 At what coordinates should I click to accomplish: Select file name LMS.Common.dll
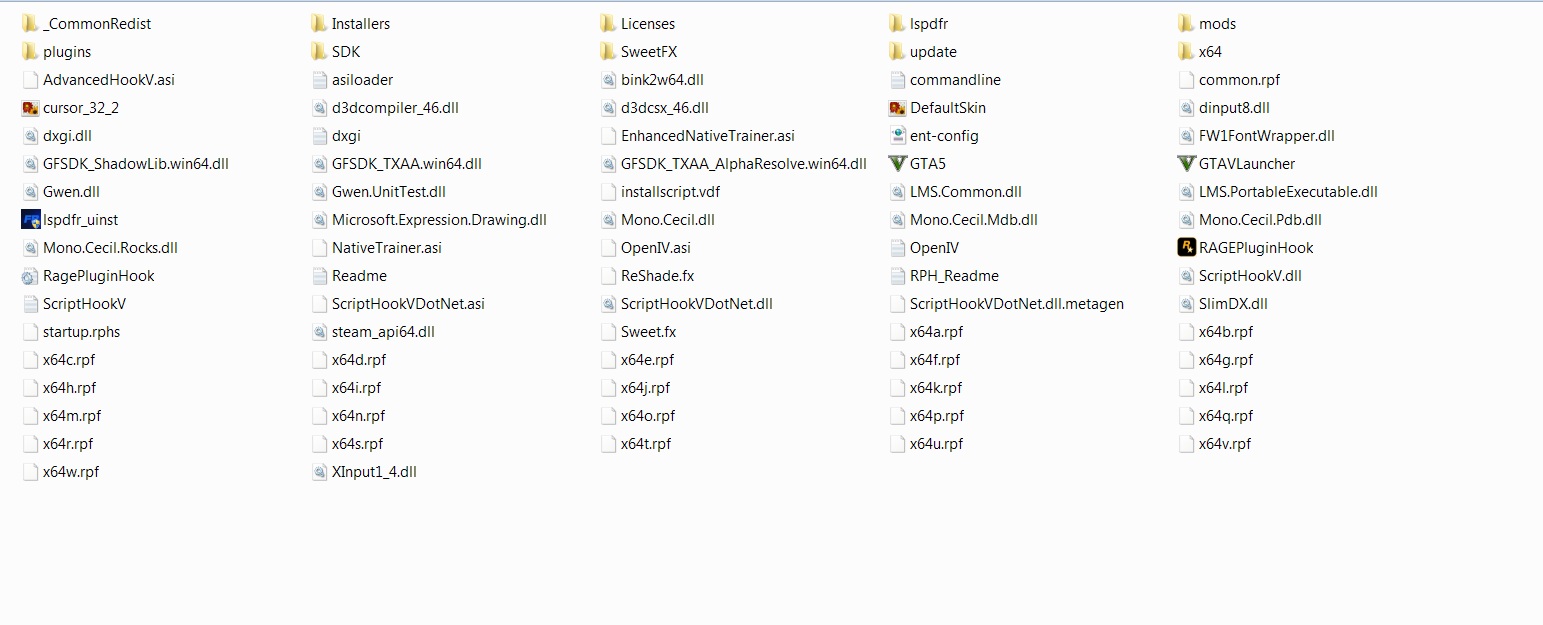pos(966,192)
